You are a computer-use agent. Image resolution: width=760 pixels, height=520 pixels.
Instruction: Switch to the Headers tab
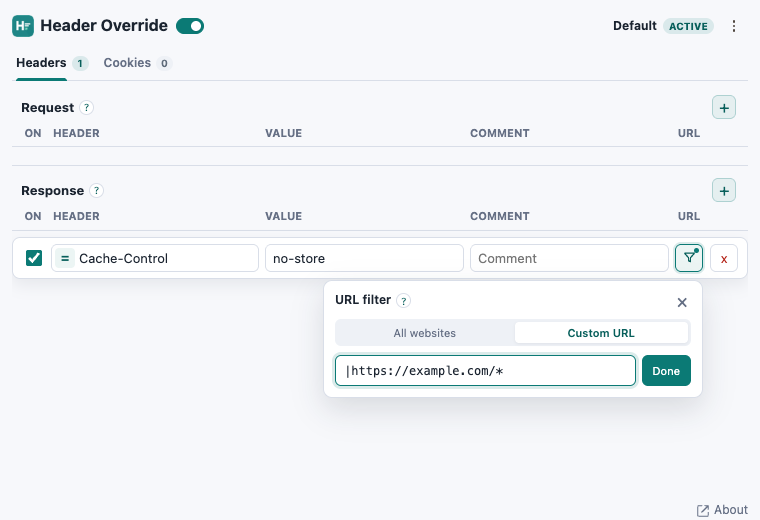click(x=41, y=63)
